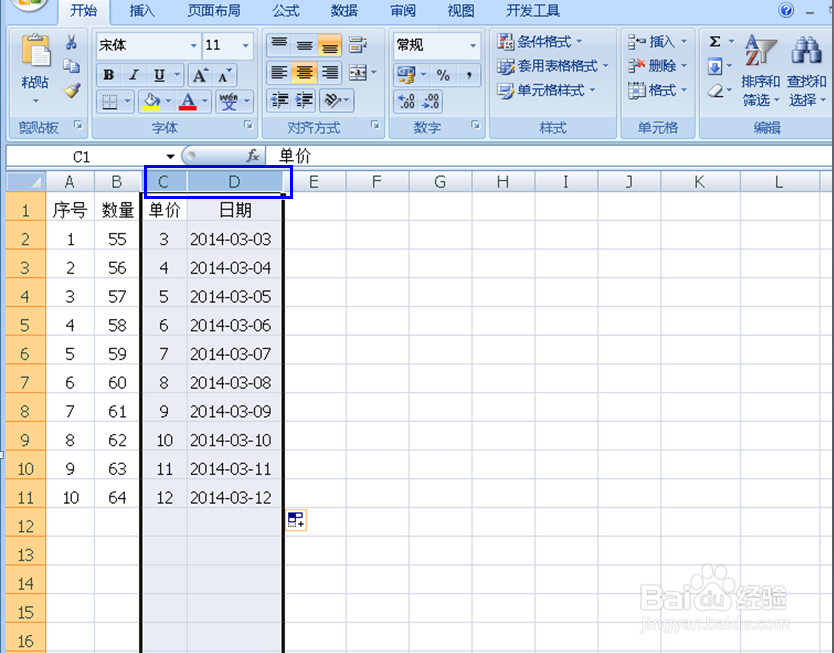Viewport: 834px width, 653px height.
Task: Switch to the 公式 ribbon tab
Action: 287,11
